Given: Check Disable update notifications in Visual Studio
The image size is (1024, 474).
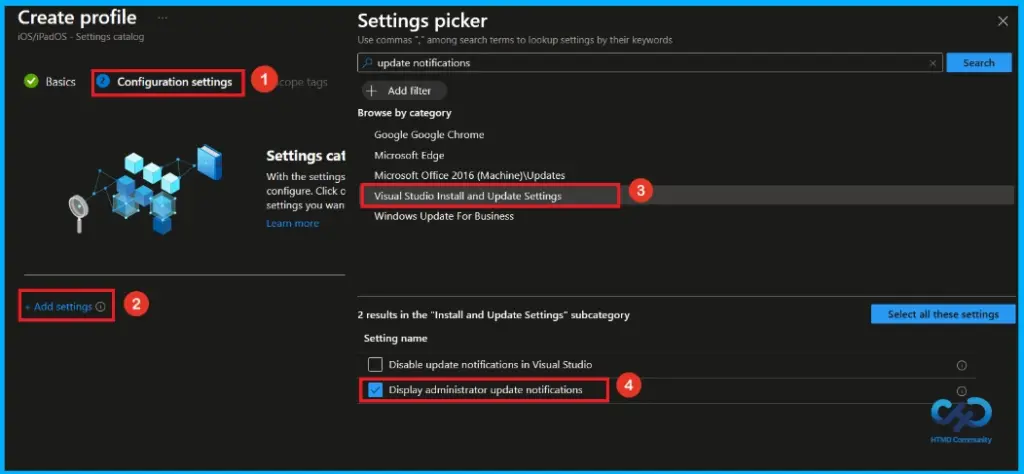Looking at the screenshot, I should pyautogui.click(x=375, y=364).
